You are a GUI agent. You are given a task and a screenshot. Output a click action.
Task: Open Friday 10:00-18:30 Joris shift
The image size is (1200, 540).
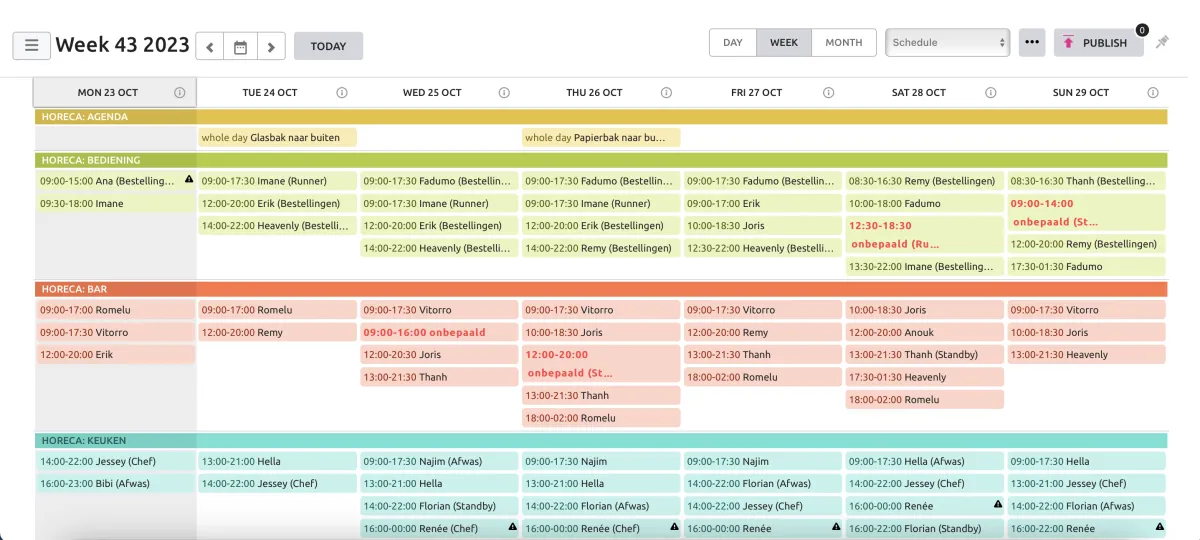coord(763,226)
